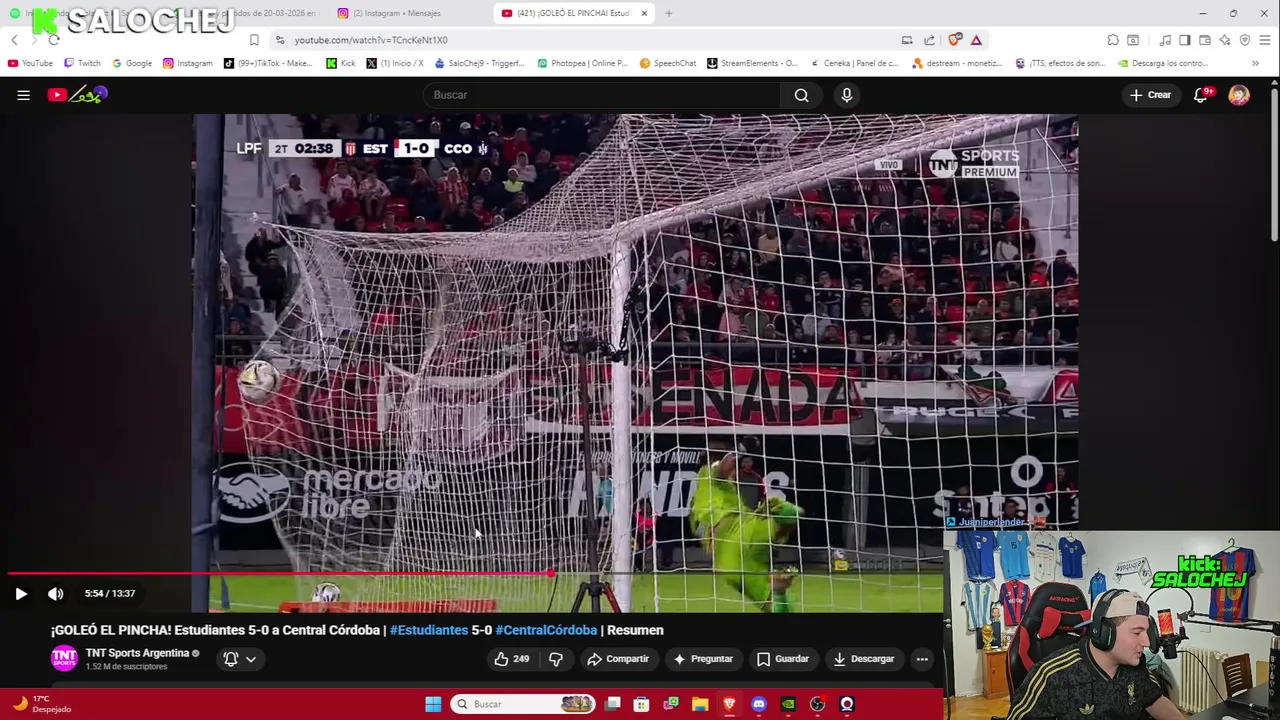Click the Brave browser taskbar icon
1280x720 pixels.
point(729,704)
